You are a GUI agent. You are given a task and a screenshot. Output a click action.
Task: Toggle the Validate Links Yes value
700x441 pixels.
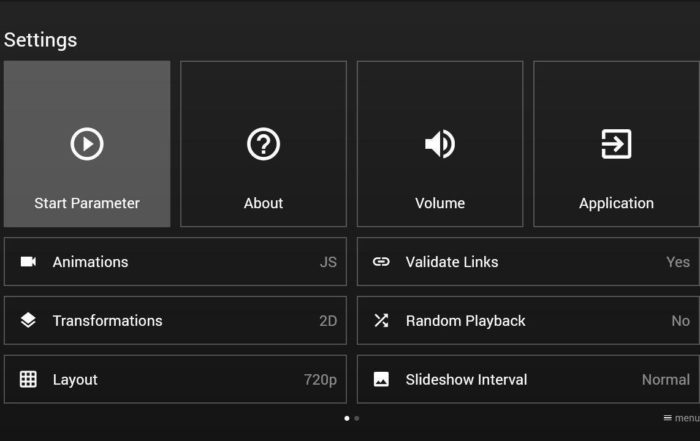[x=677, y=262]
